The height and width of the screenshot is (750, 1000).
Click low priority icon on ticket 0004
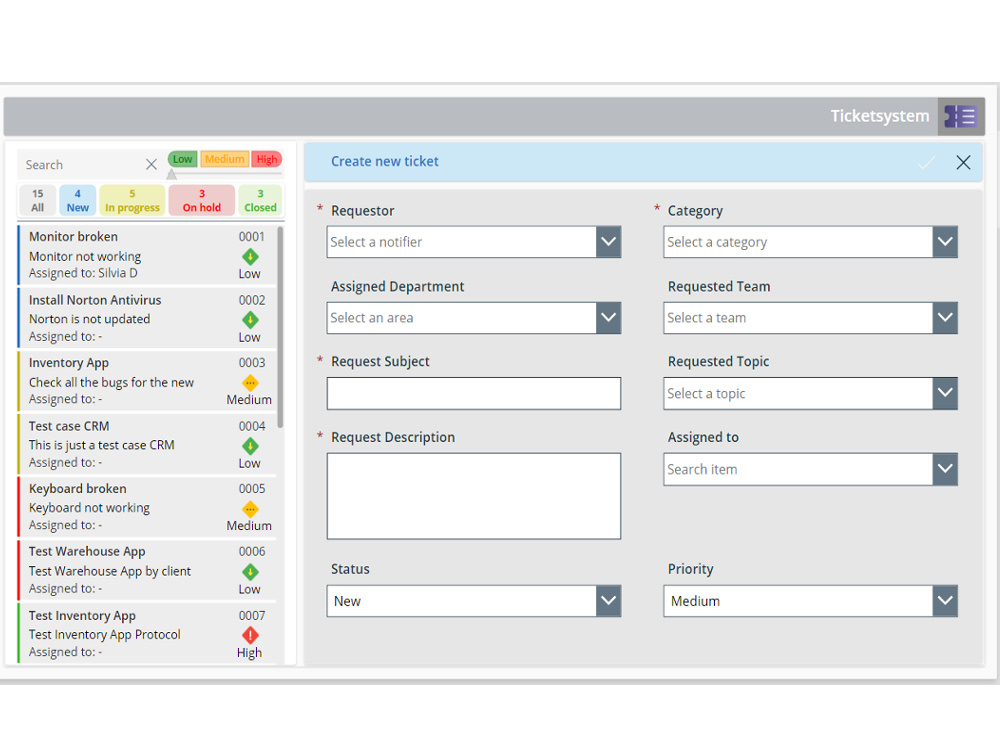click(250, 446)
